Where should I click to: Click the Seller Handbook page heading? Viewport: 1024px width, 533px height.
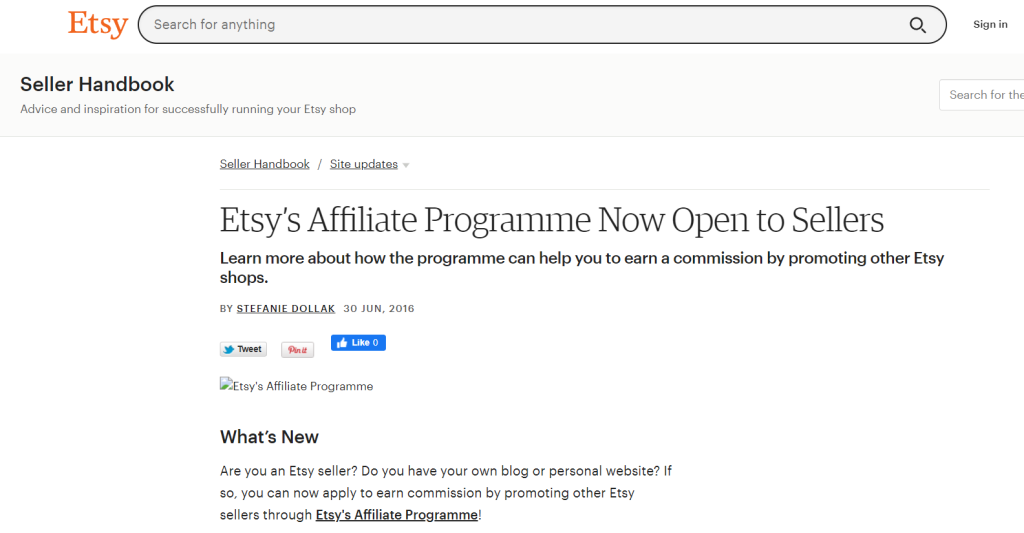point(97,85)
